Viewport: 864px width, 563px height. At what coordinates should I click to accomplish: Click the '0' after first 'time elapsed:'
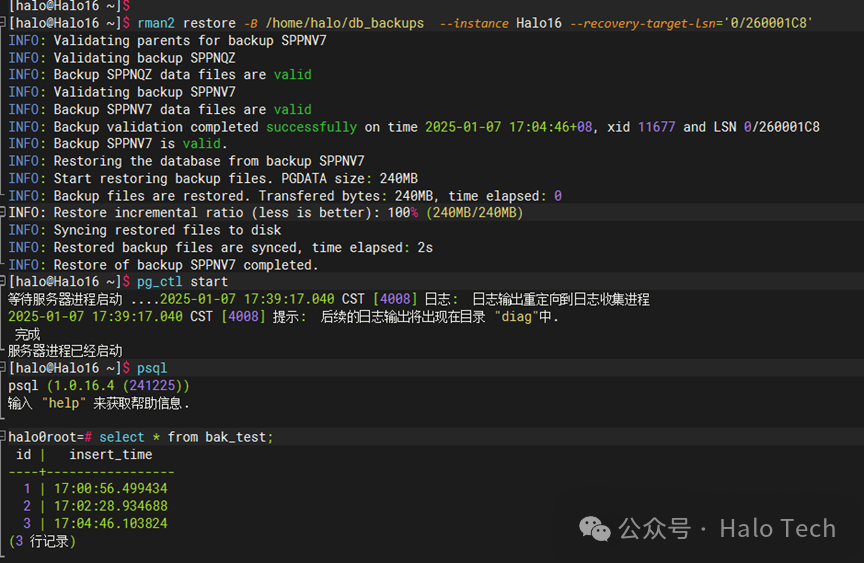click(x=558, y=196)
